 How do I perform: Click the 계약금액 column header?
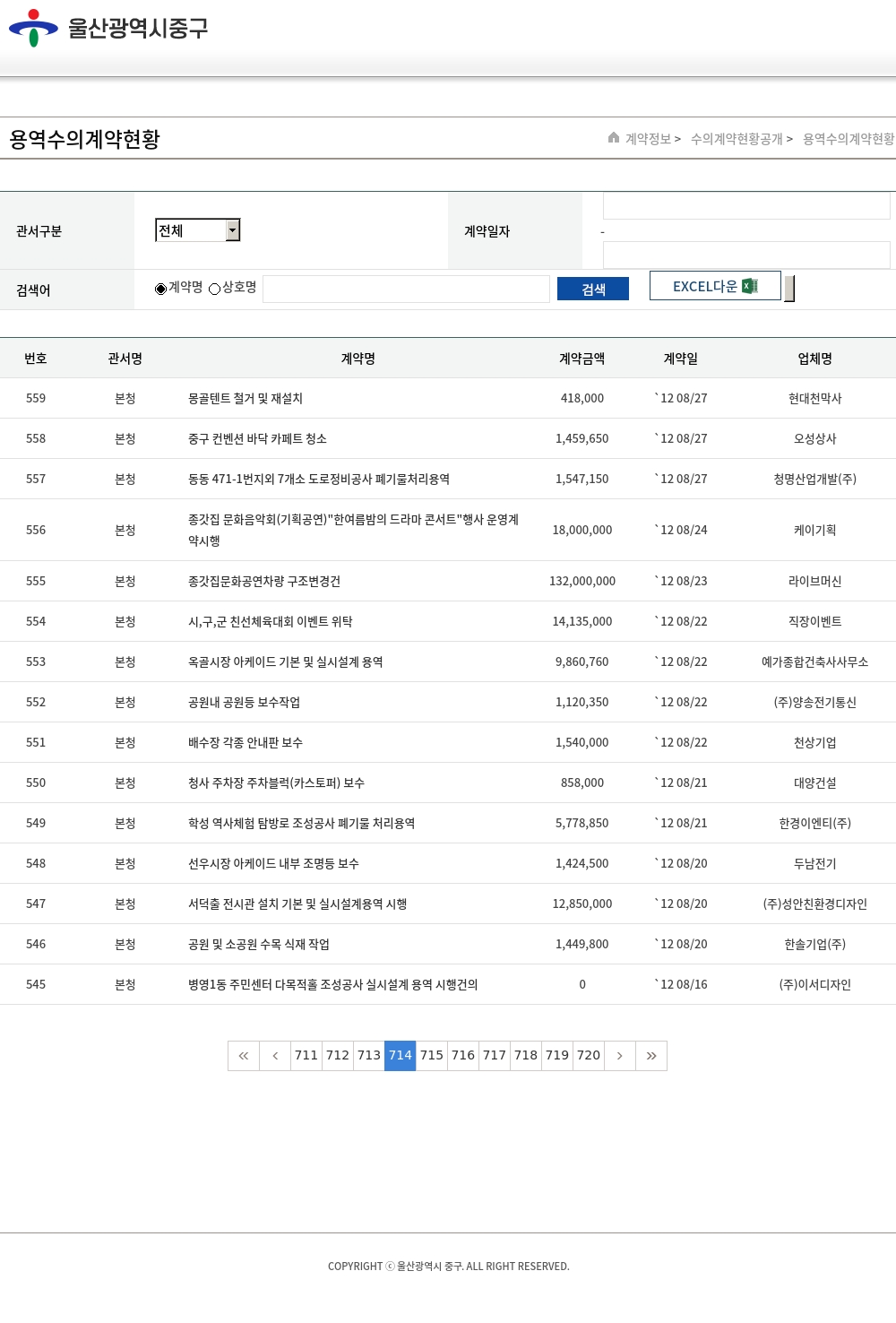coord(582,359)
